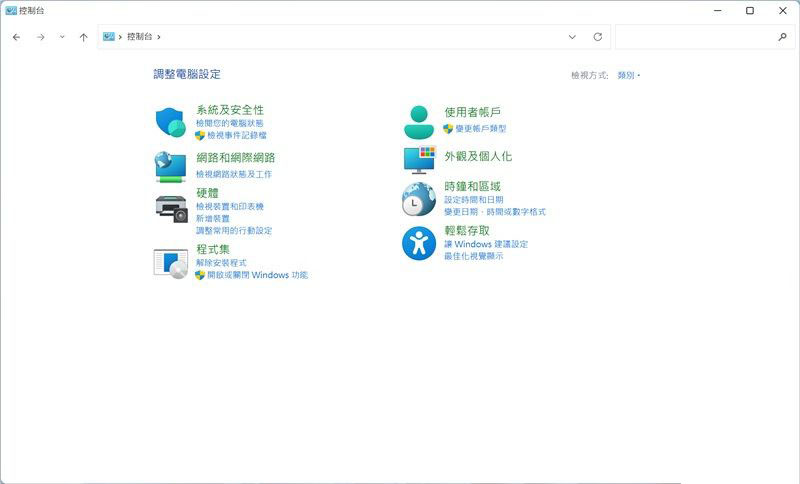The image size is (800, 484).
Task: Click the 時鐘和區域 clock globe icon
Action: click(x=419, y=199)
